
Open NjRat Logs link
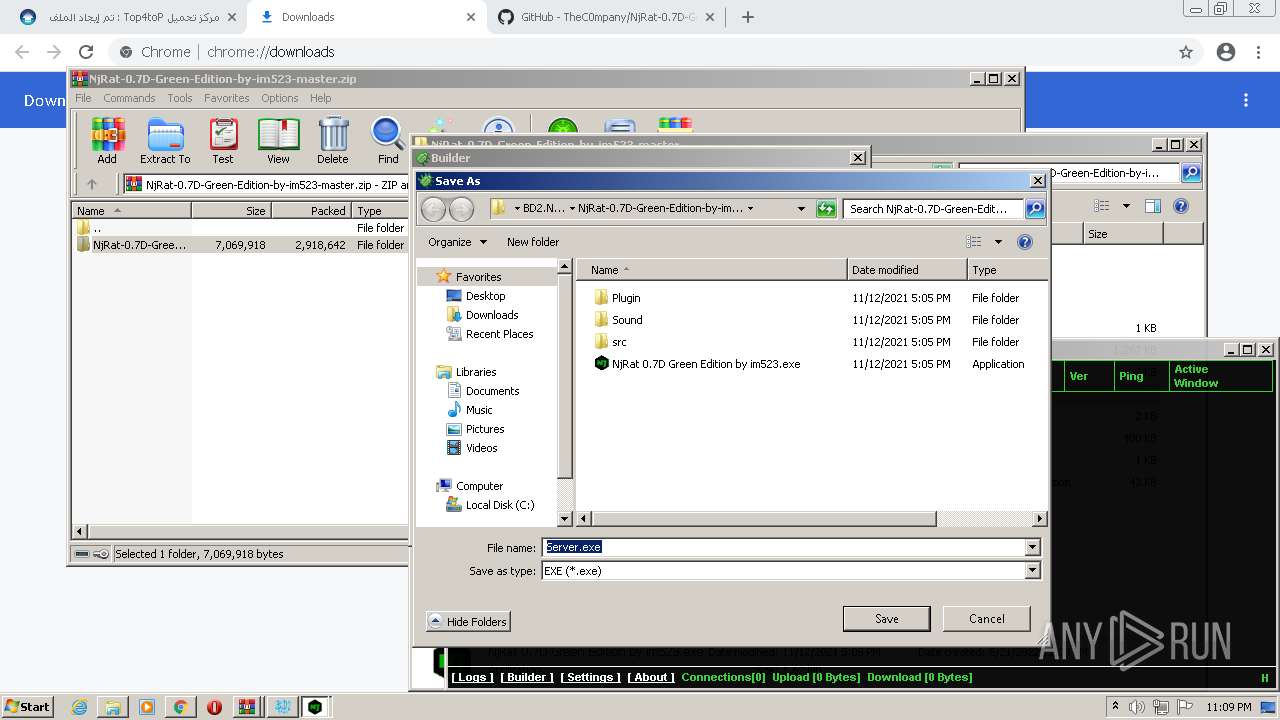pyautogui.click(x=471, y=677)
